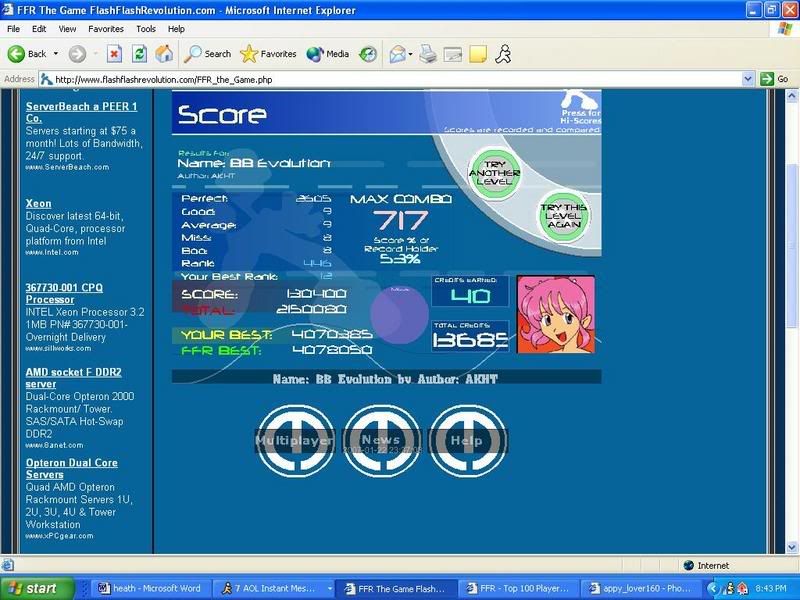Image resolution: width=800 pixels, height=600 pixels.
Task: Open the Xeon ad link
Action: pos(38,203)
